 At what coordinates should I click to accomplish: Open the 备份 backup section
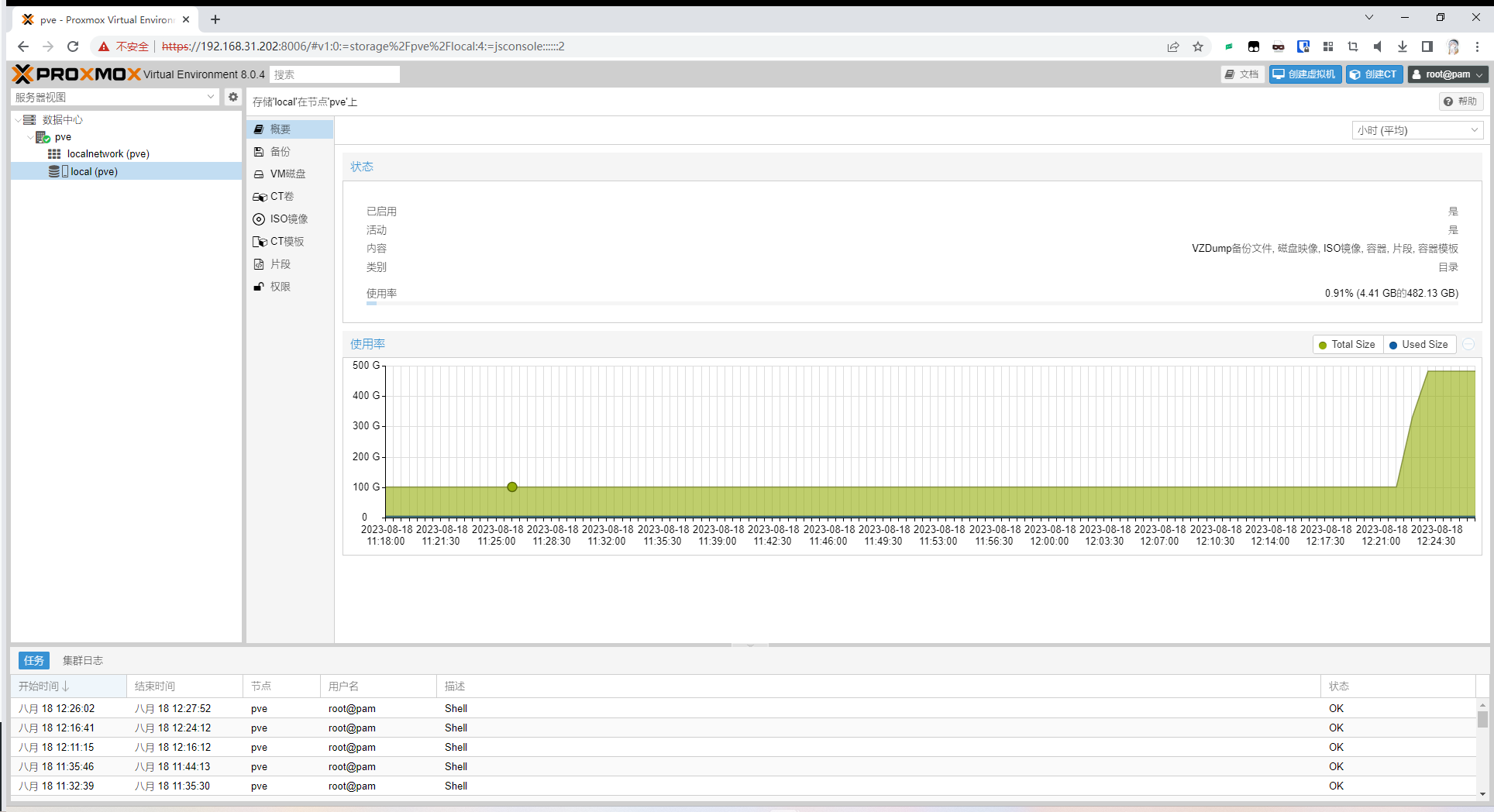coord(280,152)
